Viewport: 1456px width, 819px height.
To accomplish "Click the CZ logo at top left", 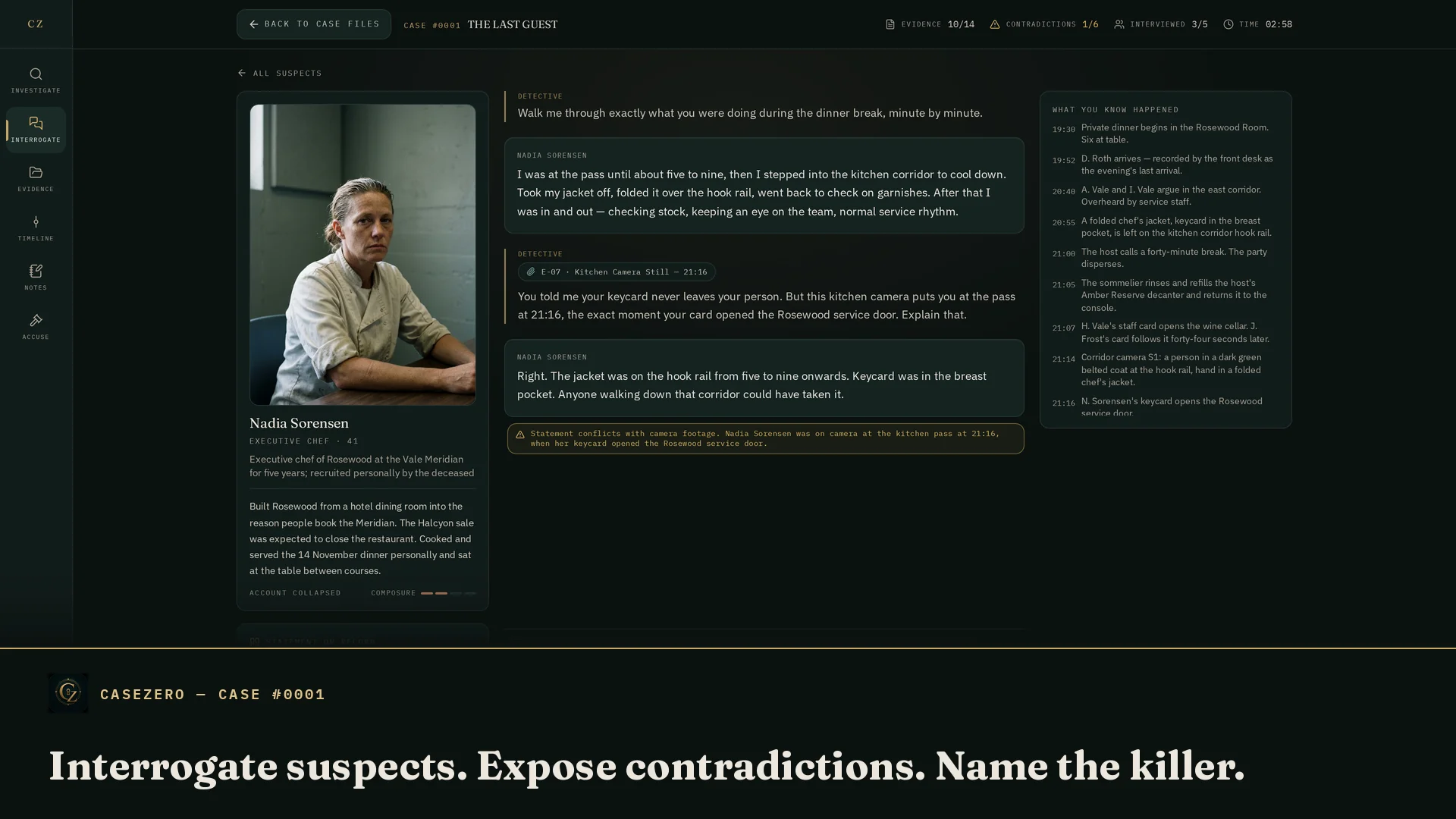I will [36, 24].
